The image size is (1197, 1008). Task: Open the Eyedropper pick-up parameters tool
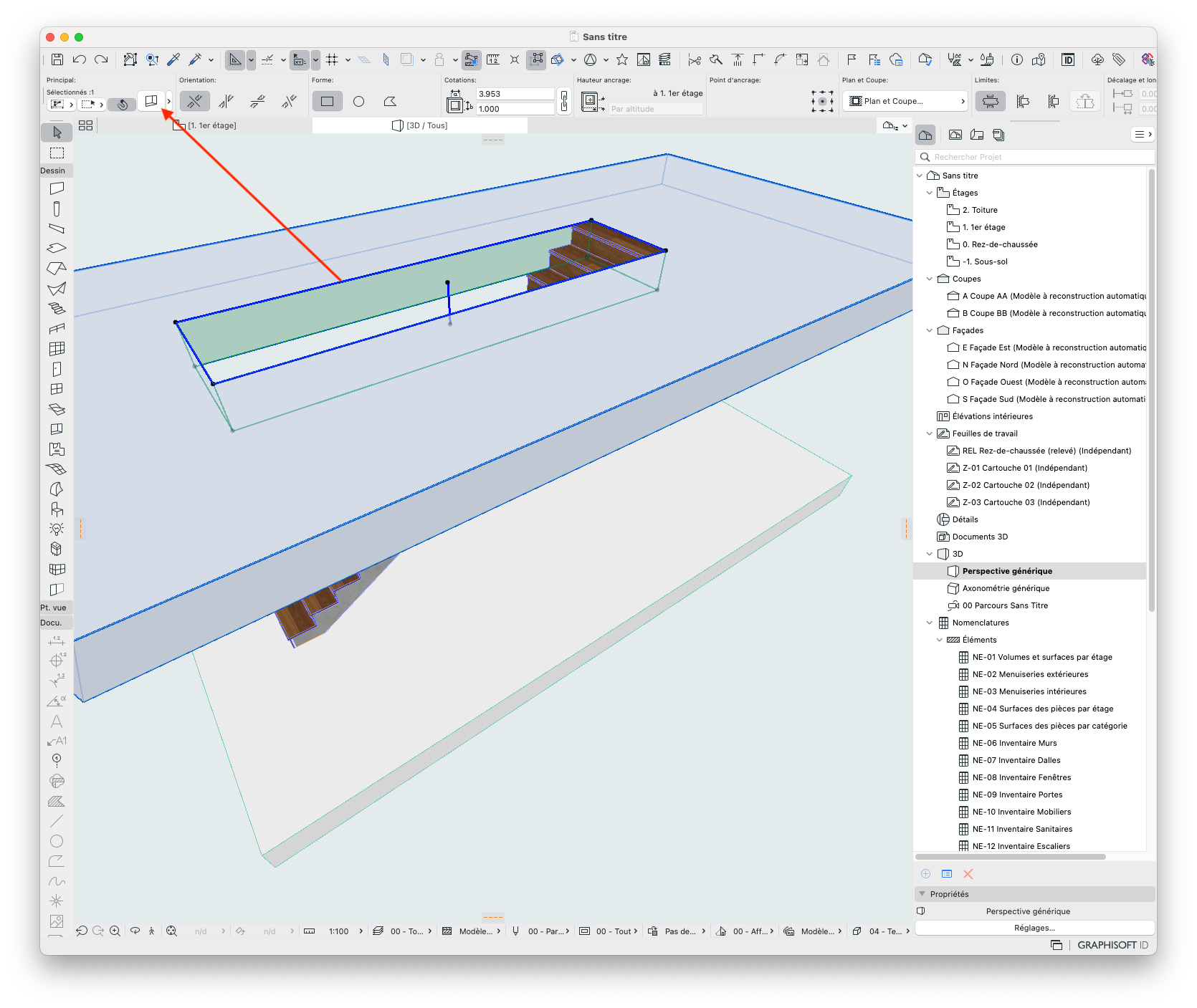(173, 59)
